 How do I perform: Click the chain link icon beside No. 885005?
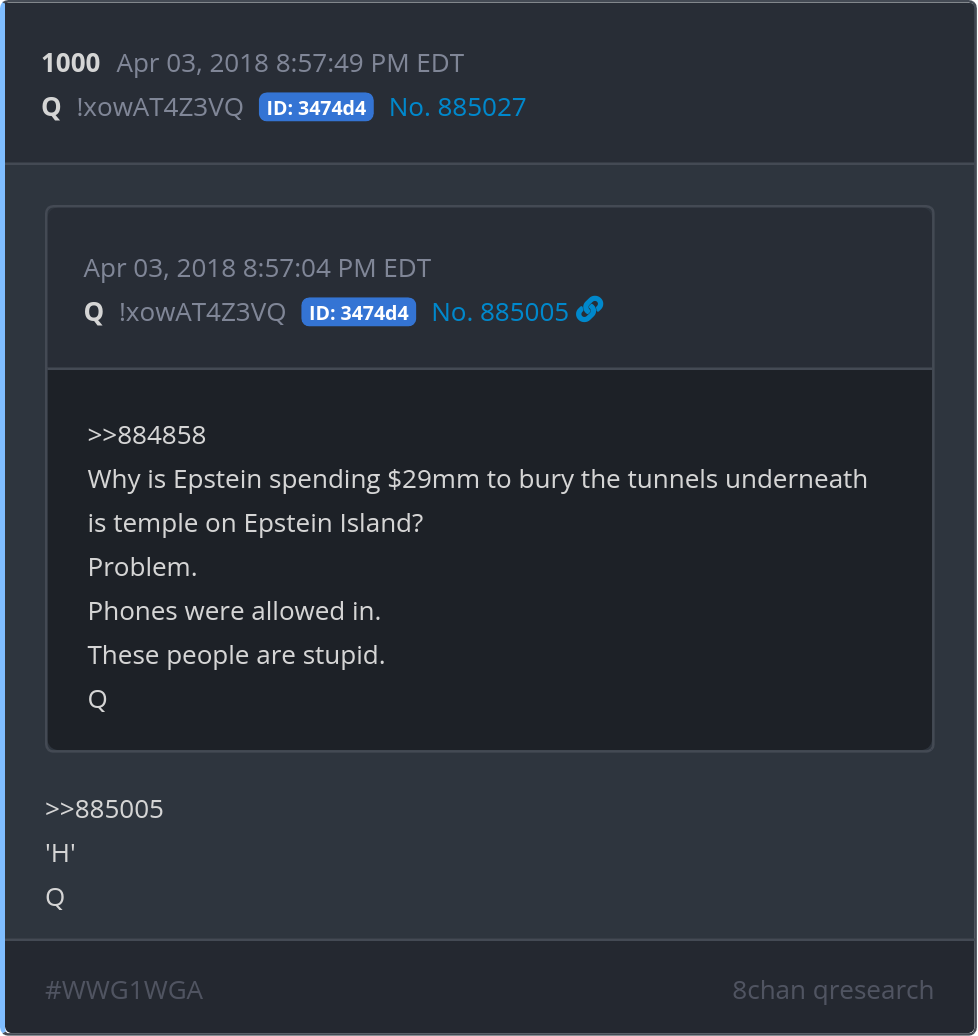point(590,311)
